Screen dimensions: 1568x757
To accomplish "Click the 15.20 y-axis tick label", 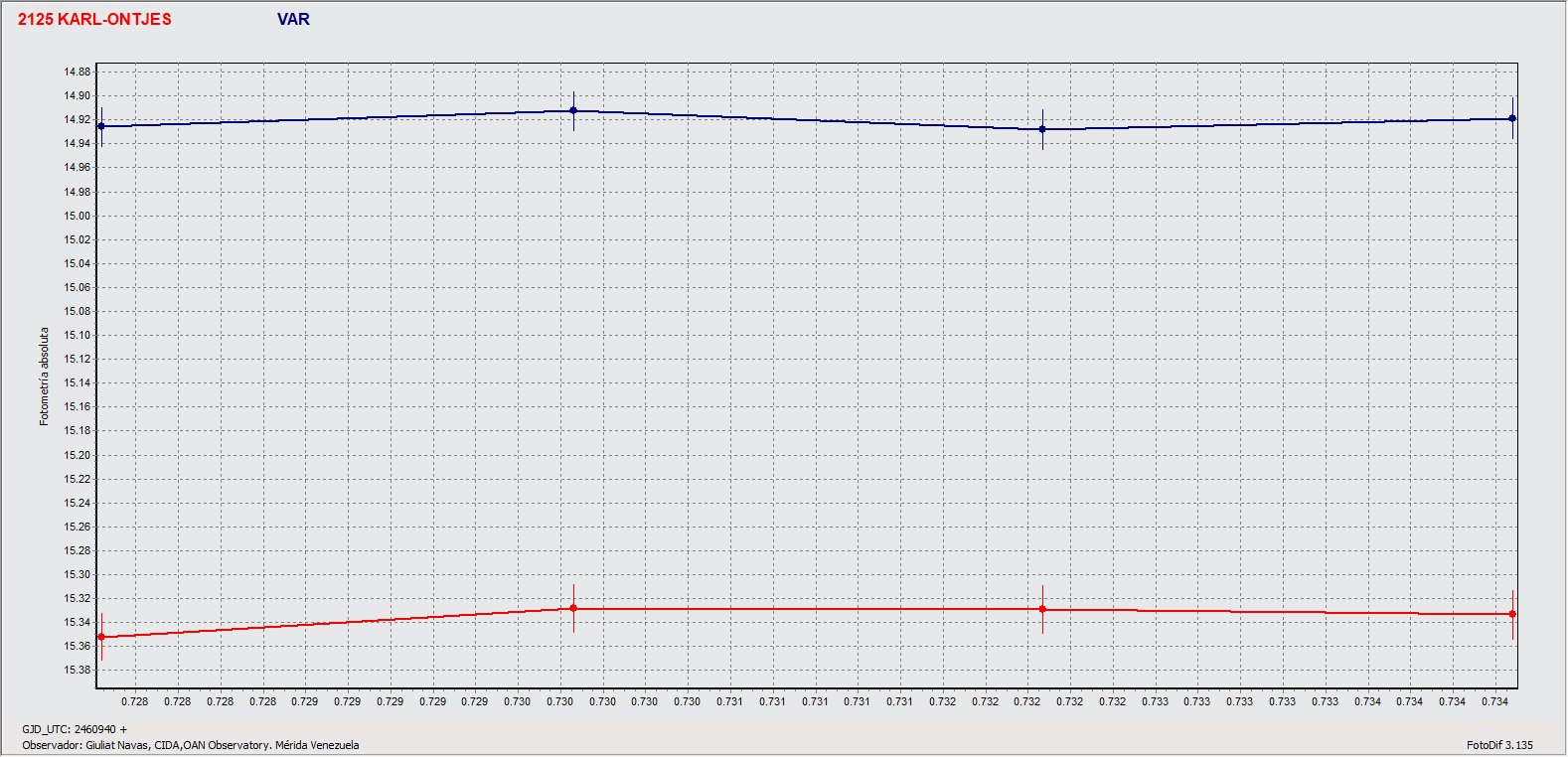I will pyautogui.click(x=77, y=455).
